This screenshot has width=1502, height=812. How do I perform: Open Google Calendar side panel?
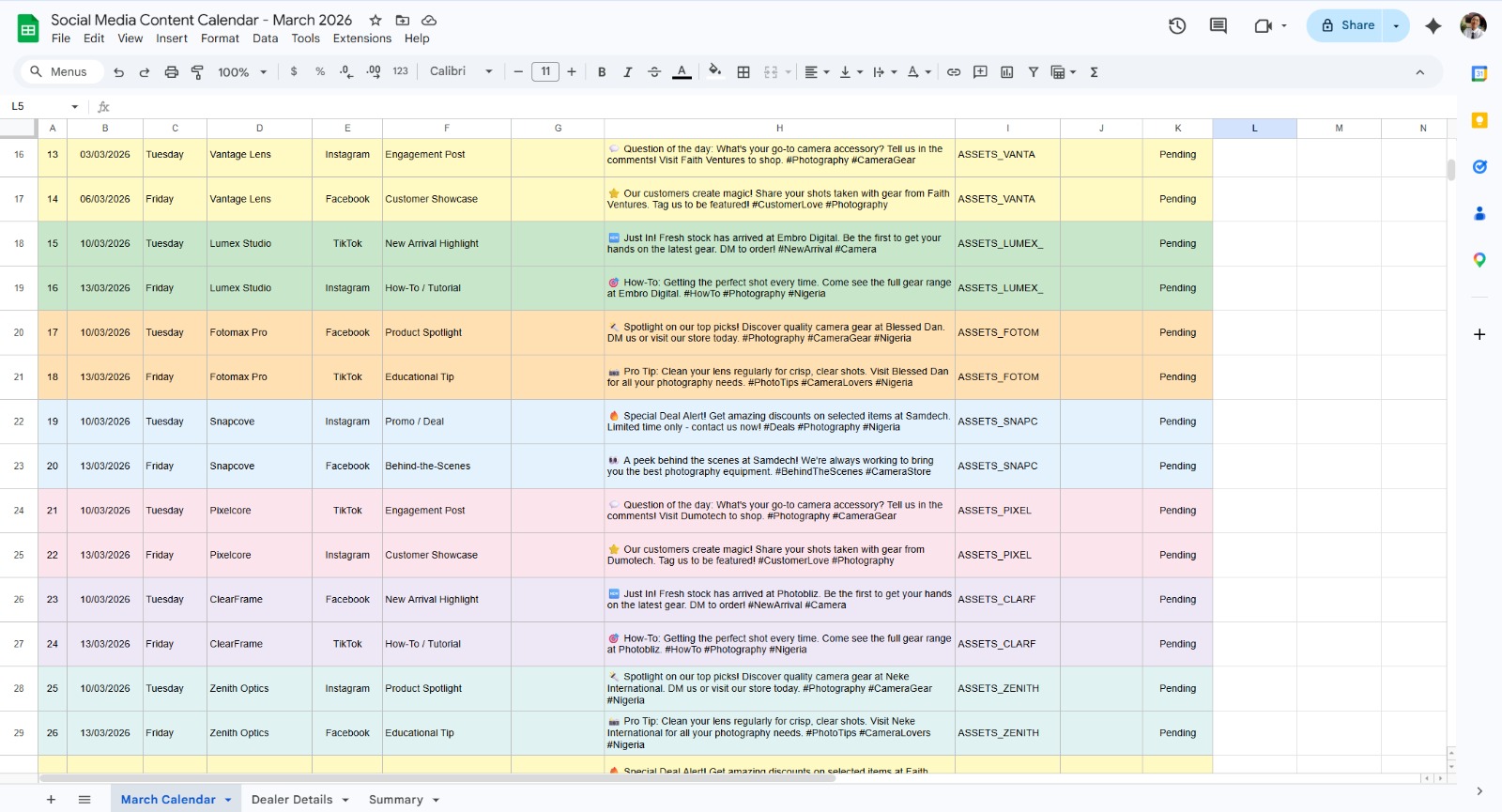pyautogui.click(x=1479, y=73)
